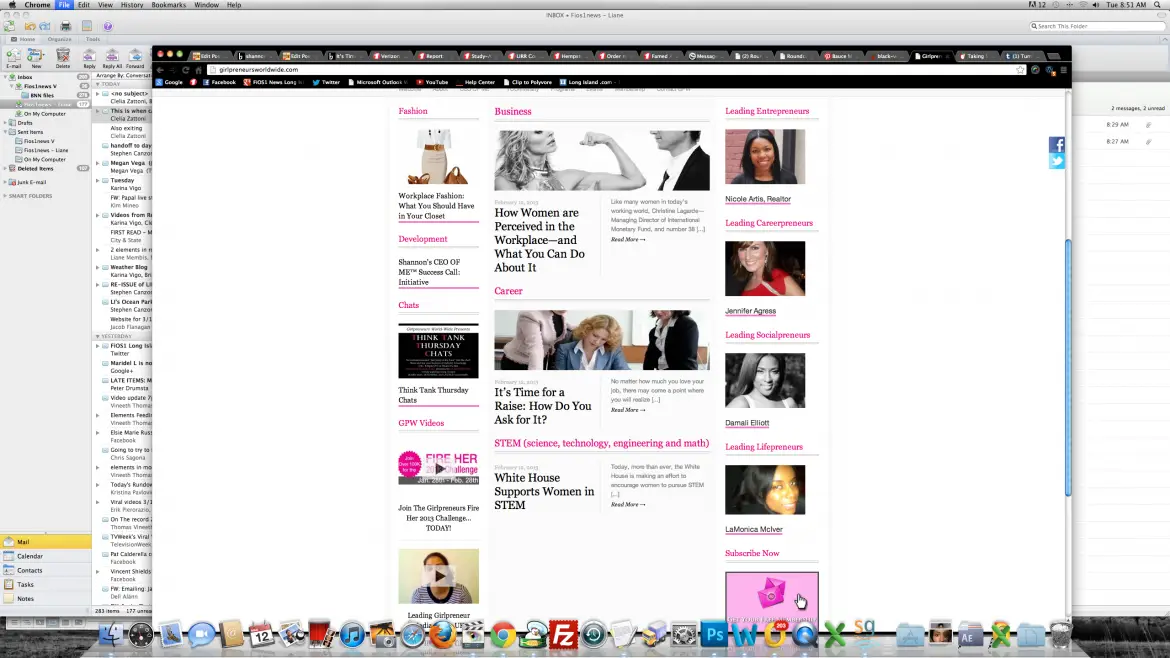The image size is (1170, 658).
Task: Open Photoshop from the Dock
Action: (714, 635)
